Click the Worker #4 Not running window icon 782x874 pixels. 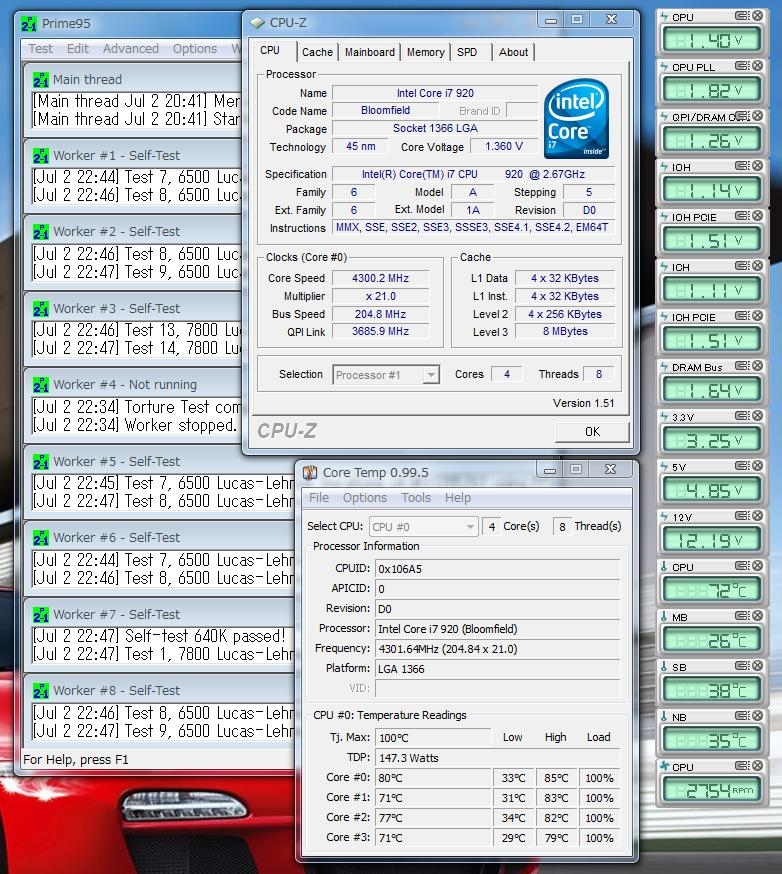pos(41,385)
